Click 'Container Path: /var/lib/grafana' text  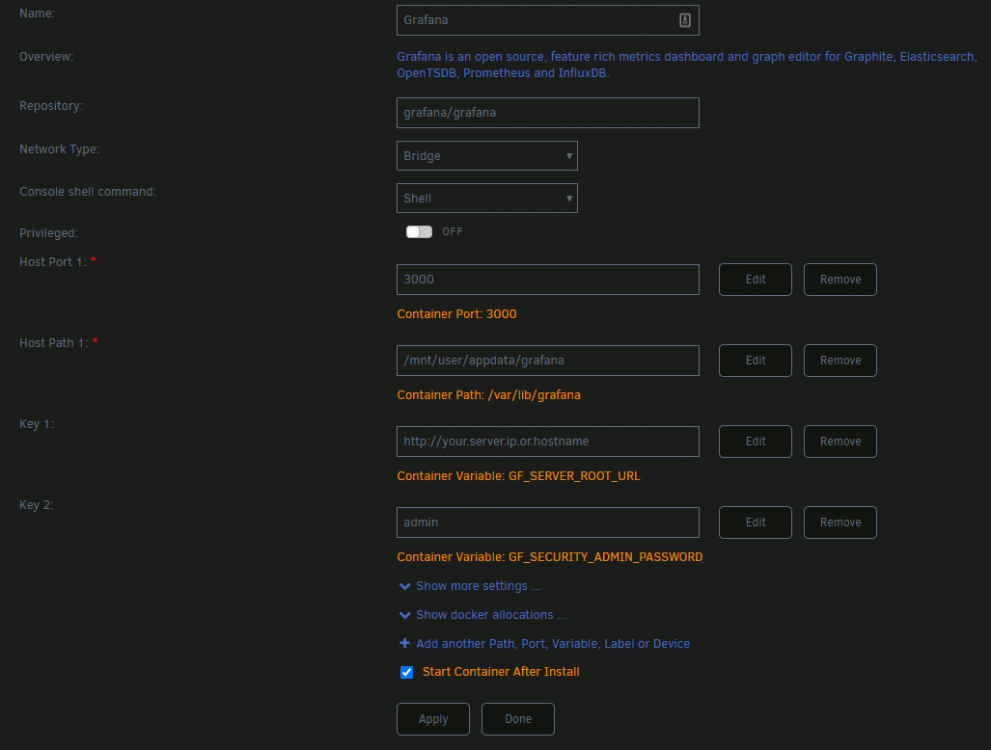[489, 395]
